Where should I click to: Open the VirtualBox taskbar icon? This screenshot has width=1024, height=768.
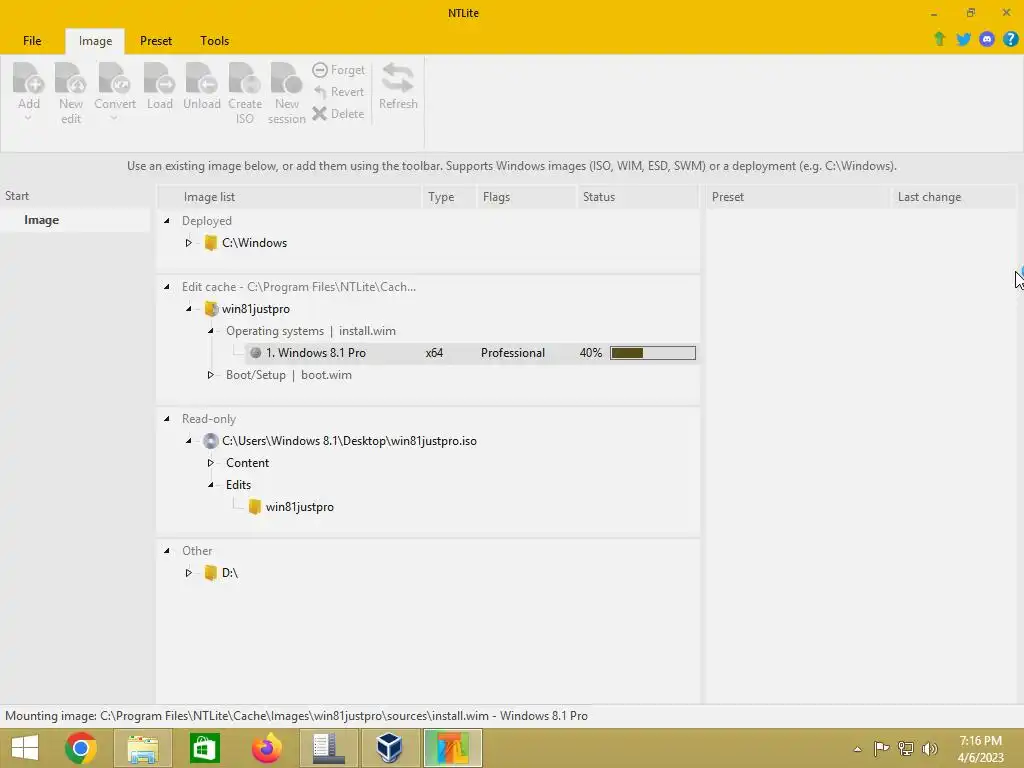point(389,748)
